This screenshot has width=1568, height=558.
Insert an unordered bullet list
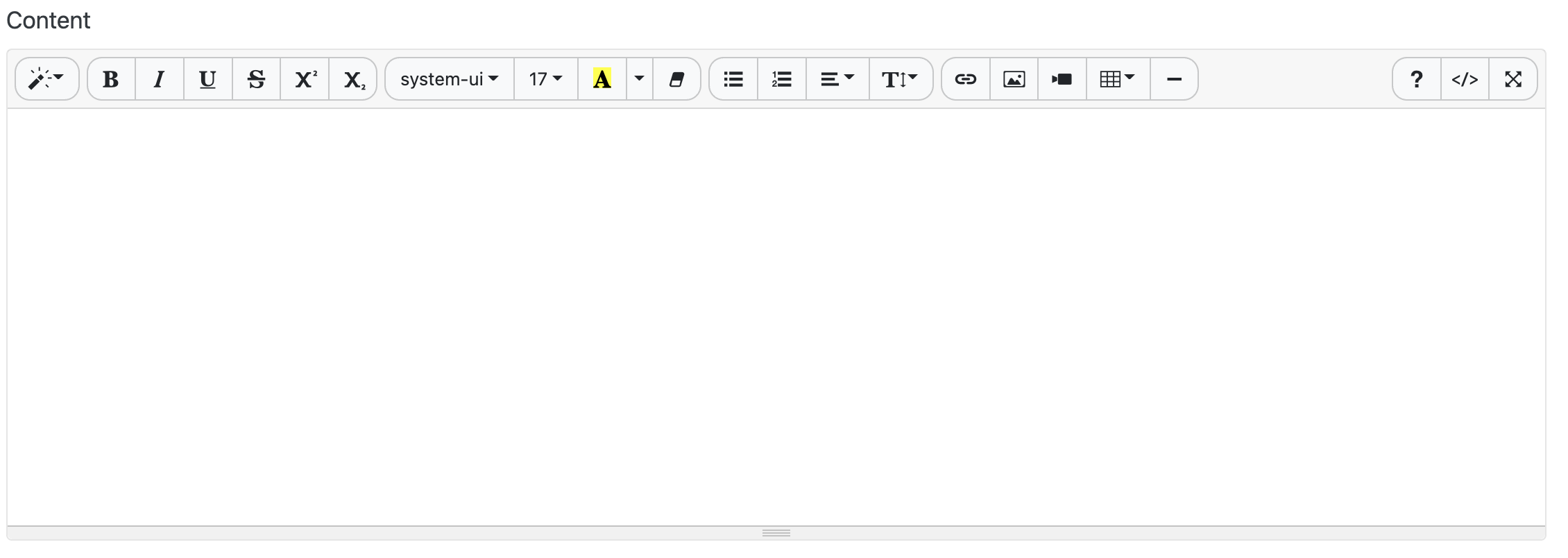(733, 79)
